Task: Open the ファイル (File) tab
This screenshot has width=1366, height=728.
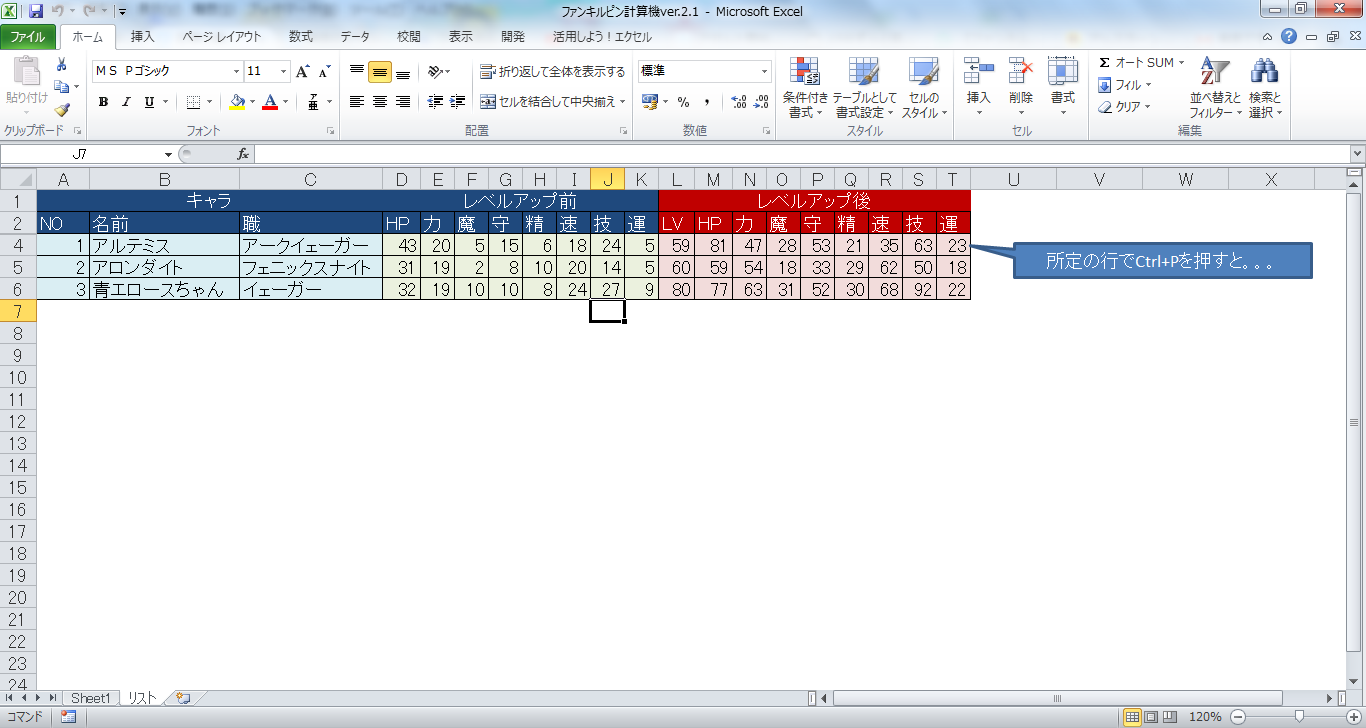Action: tap(27, 37)
